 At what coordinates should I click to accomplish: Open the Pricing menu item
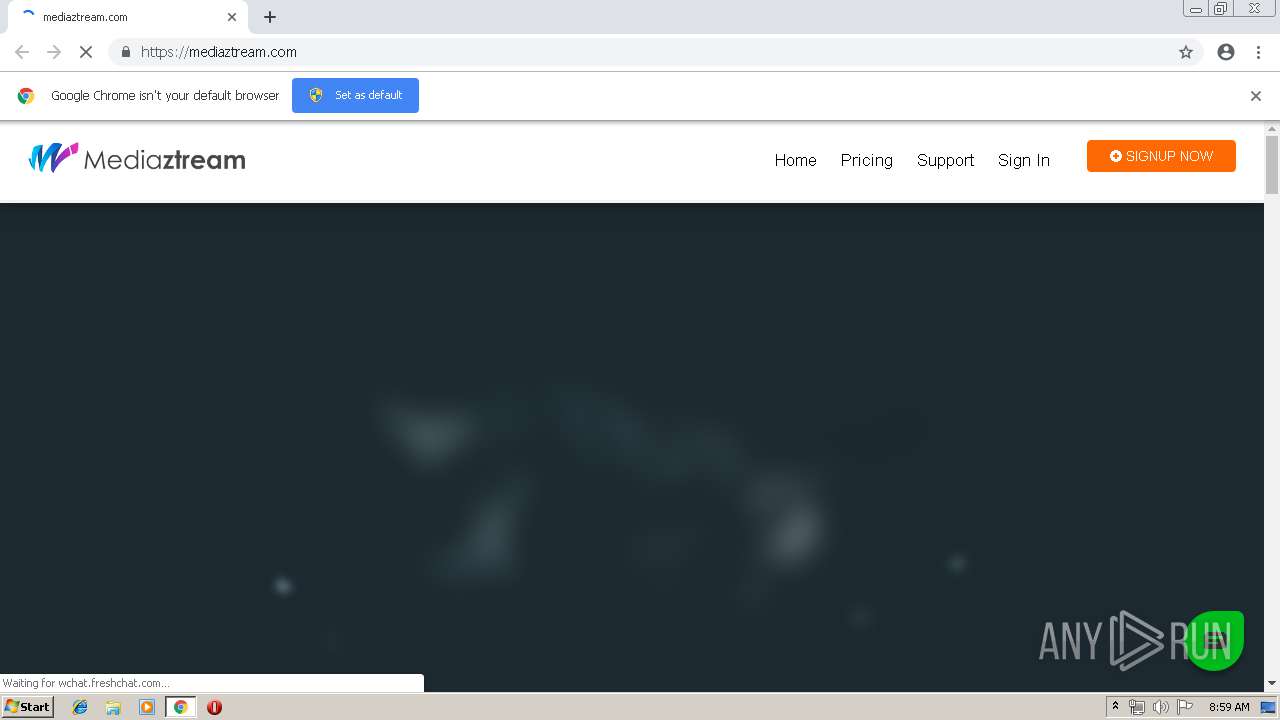[x=866, y=160]
